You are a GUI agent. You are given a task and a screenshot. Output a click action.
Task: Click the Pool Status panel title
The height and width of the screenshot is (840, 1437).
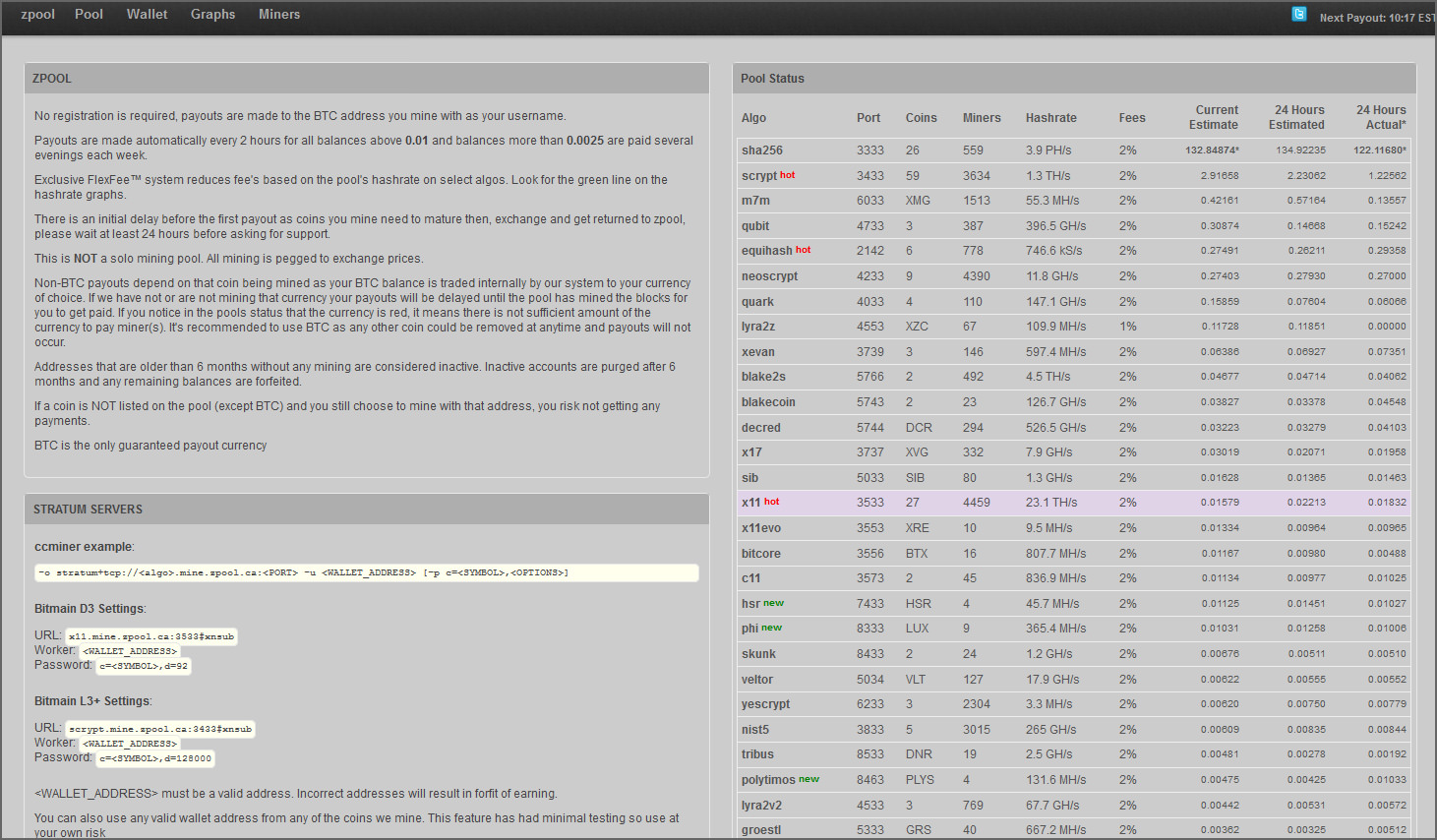[x=772, y=79]
